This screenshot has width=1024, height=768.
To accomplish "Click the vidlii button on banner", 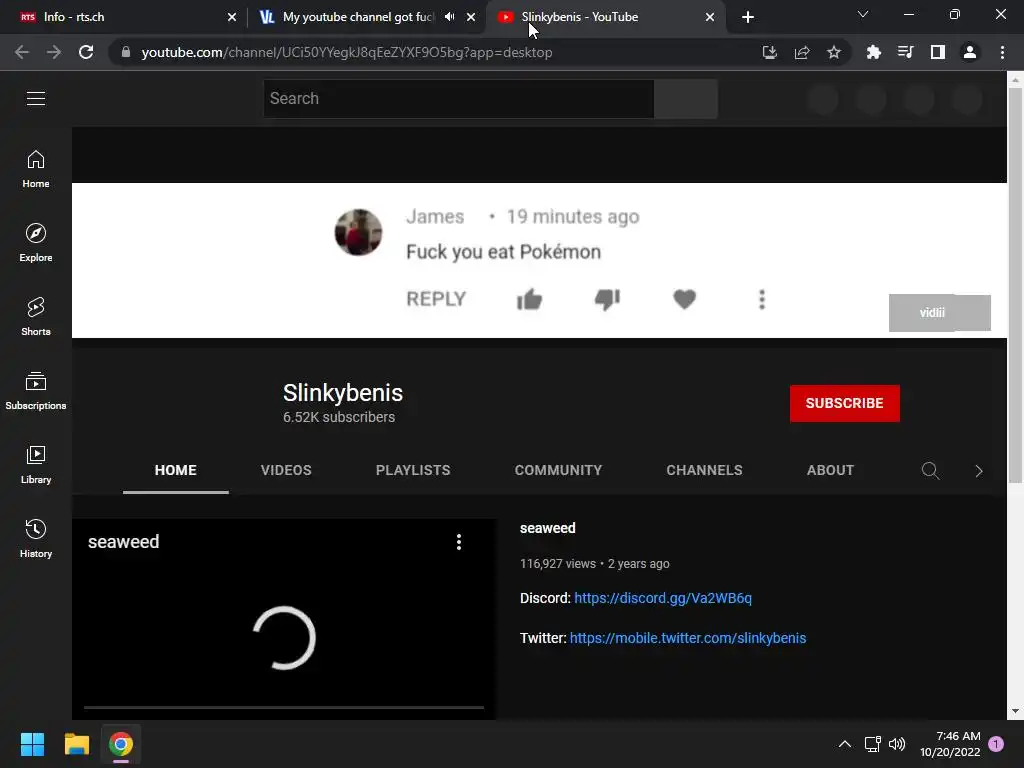I will [939, 313].
